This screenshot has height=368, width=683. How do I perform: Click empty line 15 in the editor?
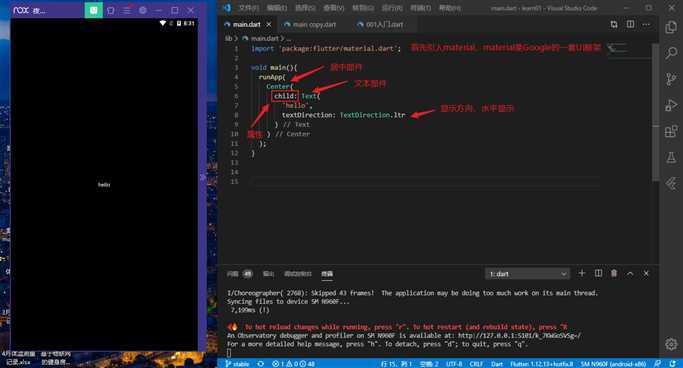[x=427, y=182]
